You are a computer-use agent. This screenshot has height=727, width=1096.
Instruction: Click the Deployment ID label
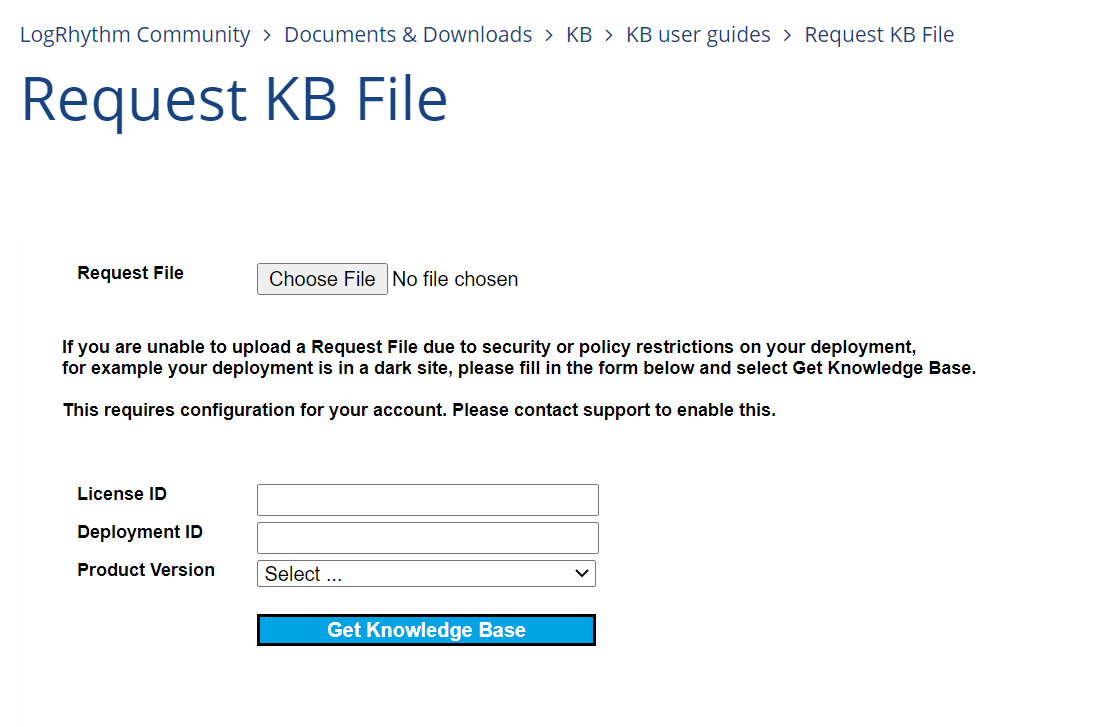[x=140, y=532]
